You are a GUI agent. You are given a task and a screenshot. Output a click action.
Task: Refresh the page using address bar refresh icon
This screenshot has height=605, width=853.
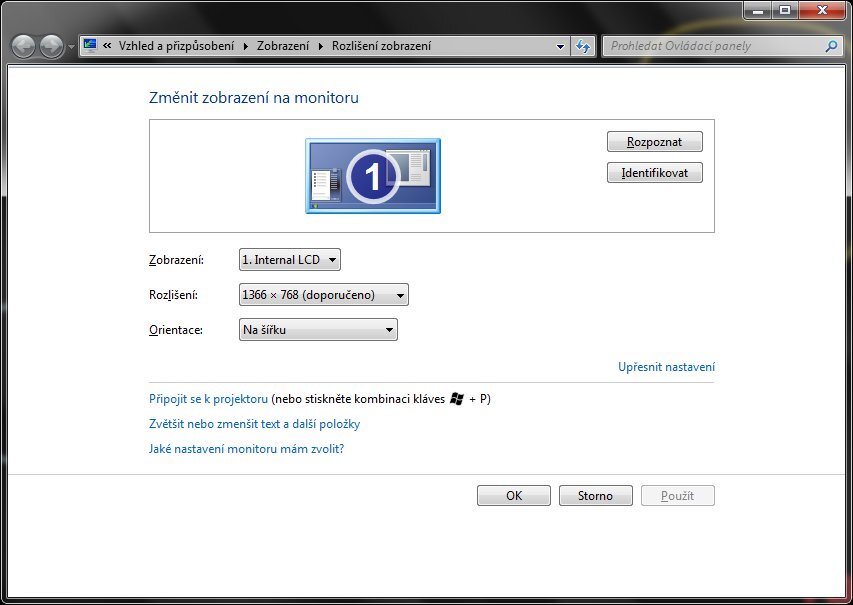(x=583, y=46)
